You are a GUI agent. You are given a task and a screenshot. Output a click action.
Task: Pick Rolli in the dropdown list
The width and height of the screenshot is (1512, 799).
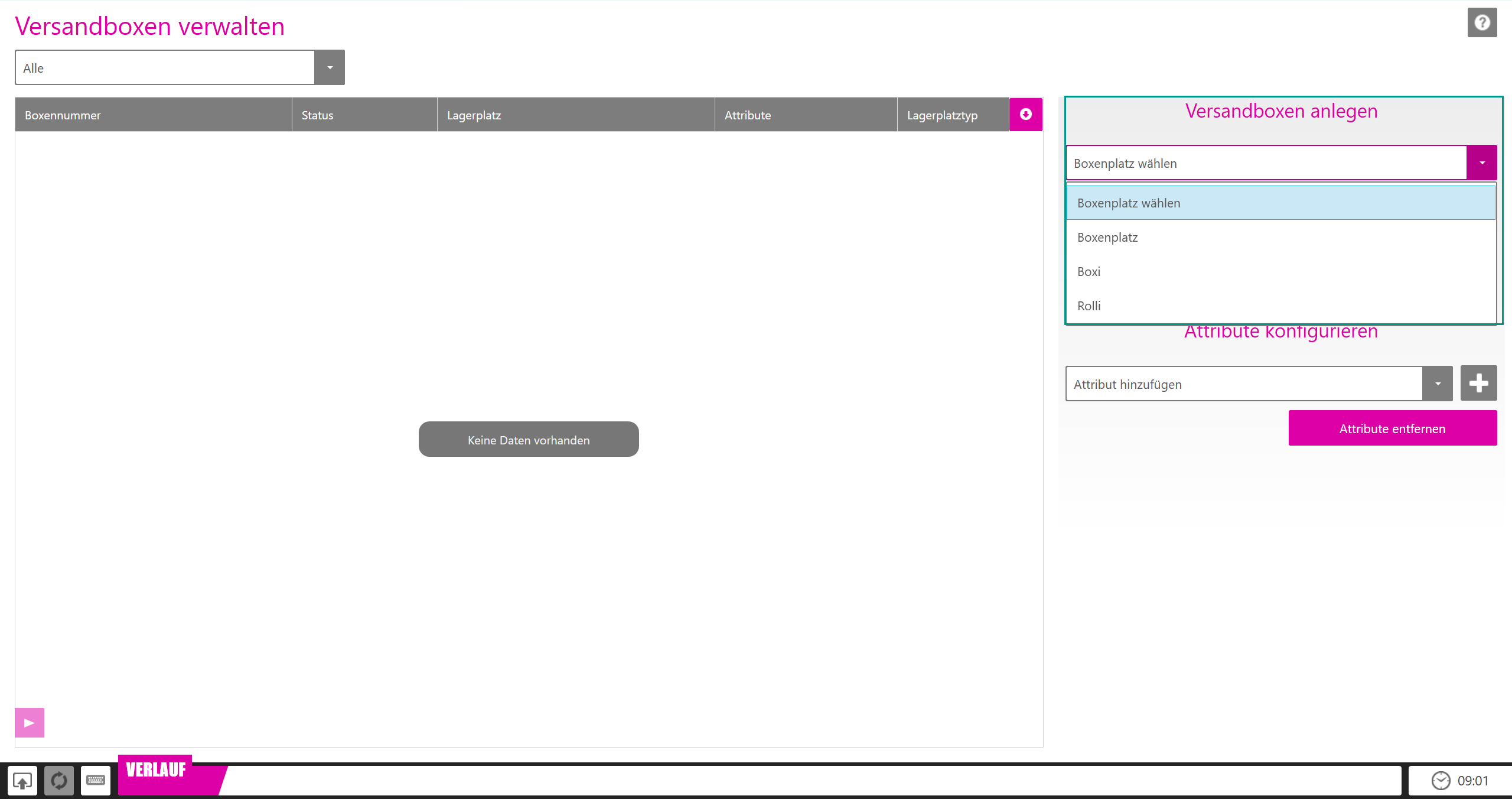1089,306
